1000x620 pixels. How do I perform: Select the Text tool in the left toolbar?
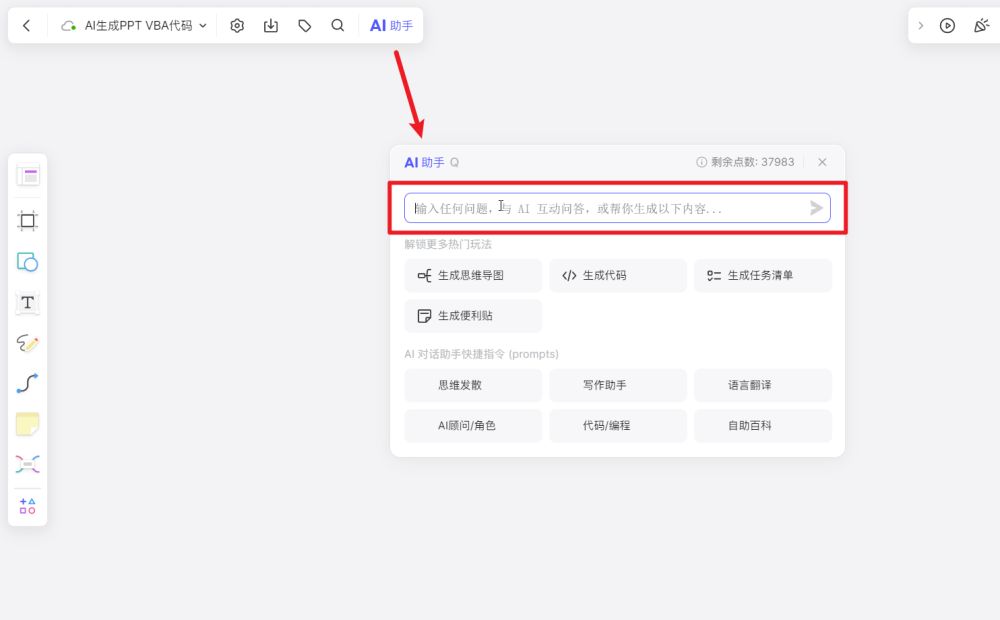tap(27, 303)
